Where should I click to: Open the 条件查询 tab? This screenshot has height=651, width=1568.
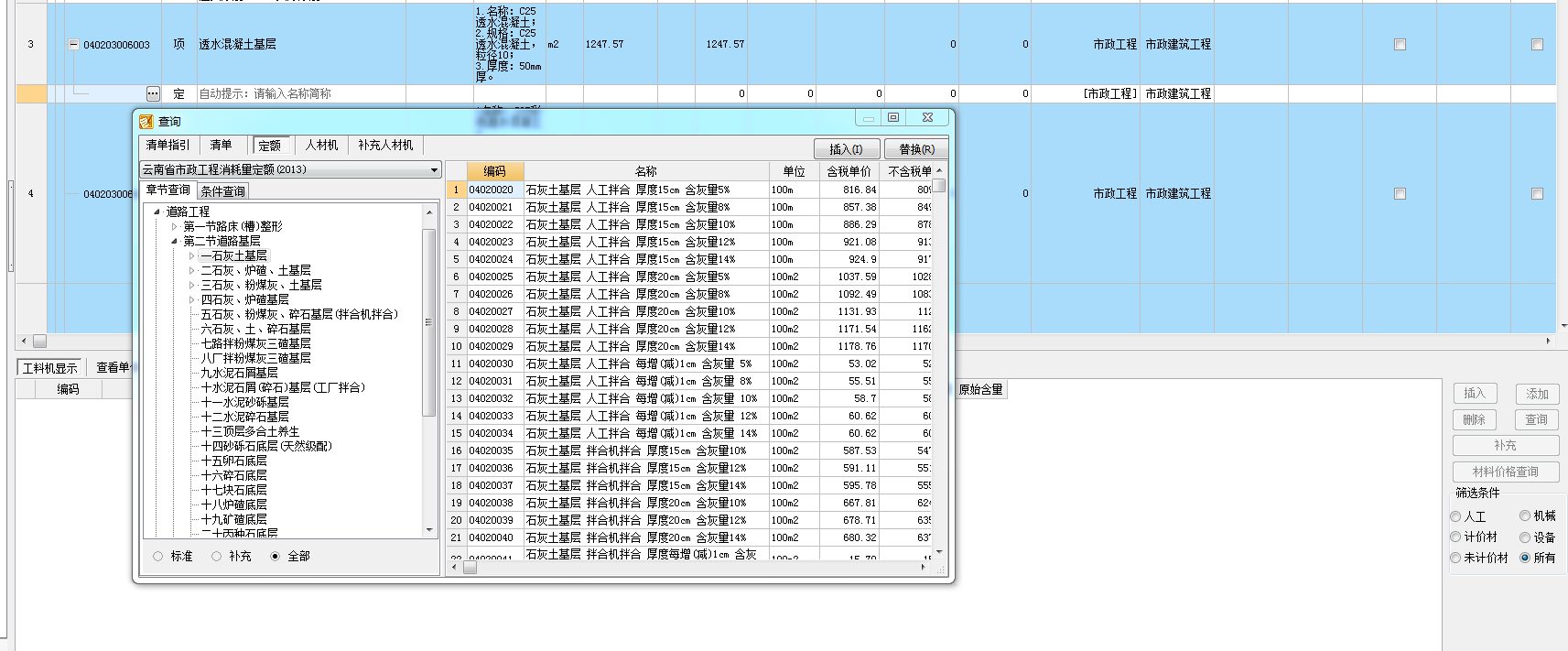pyautogui.click(x=223, y=191)
